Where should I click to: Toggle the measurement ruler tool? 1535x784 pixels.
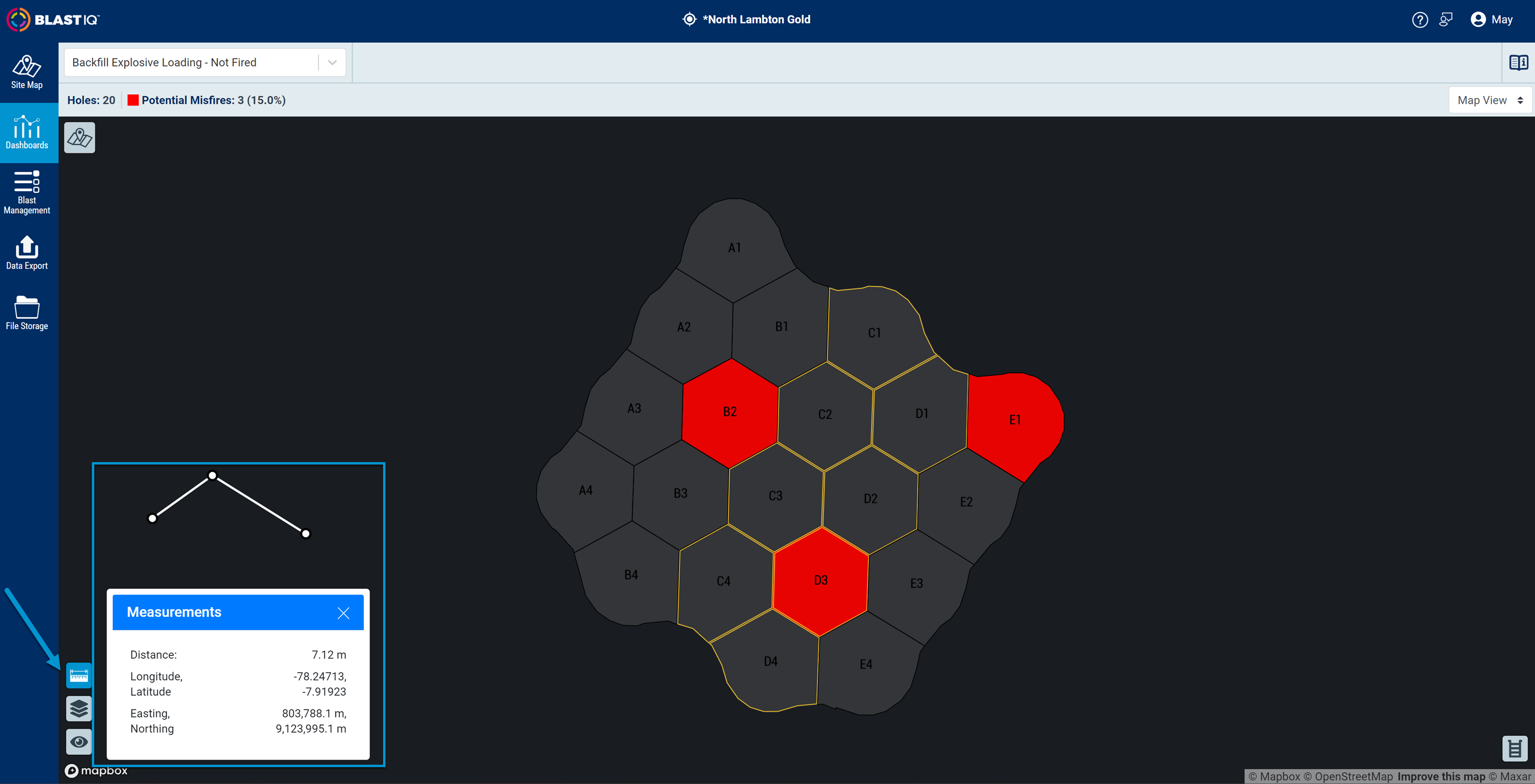pos(79,675)
